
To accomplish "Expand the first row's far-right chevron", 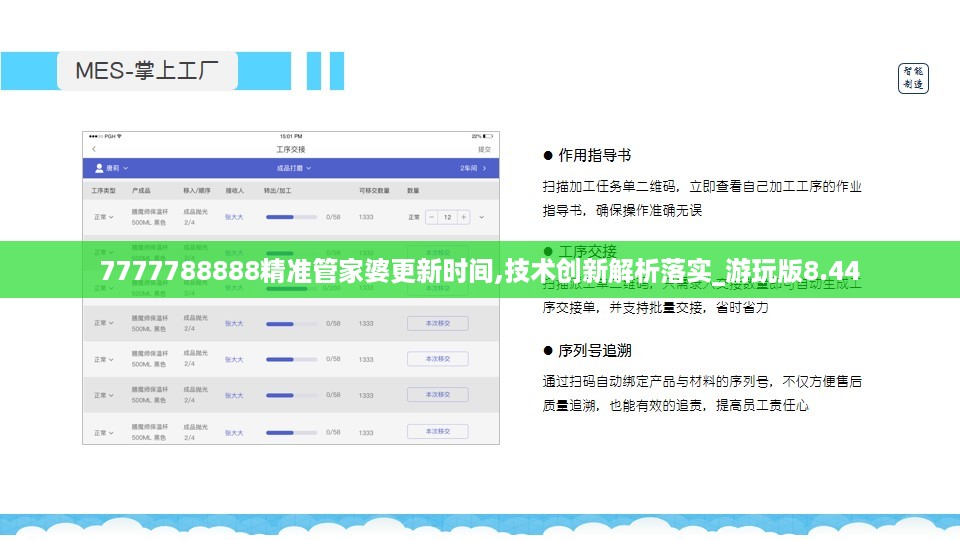I will (482, 217).
